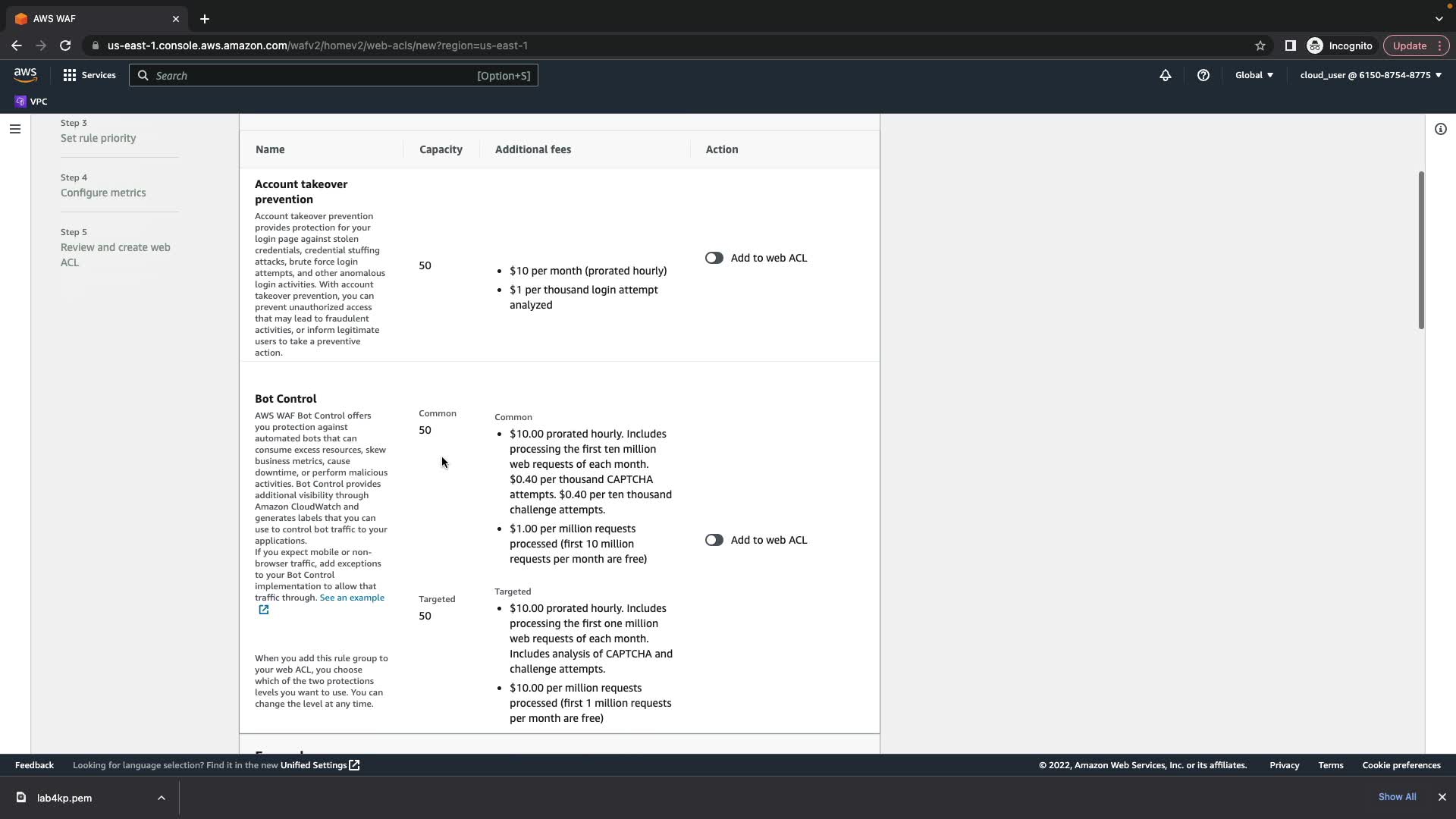
Task: Click the VPC shortcut icon
Action: pyautogui.click(x=20, y=102)
